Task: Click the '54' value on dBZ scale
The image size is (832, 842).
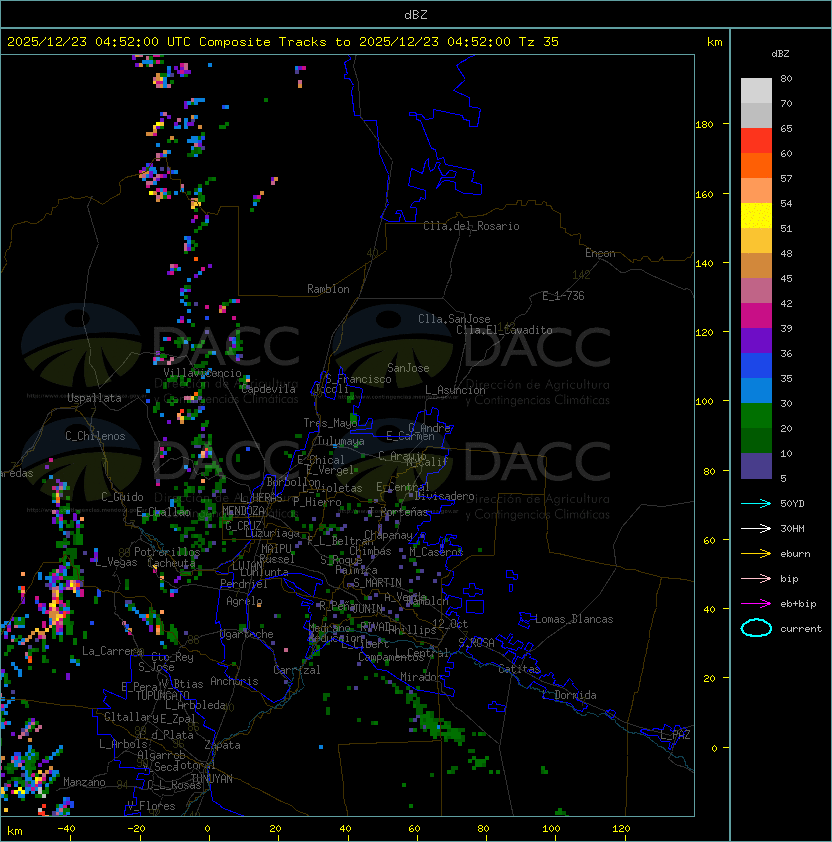Action: [786, 204]
